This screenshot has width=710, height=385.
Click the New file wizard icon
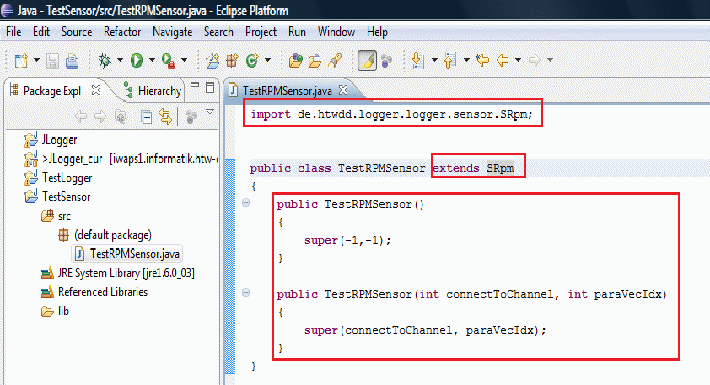tap(21, 61)
